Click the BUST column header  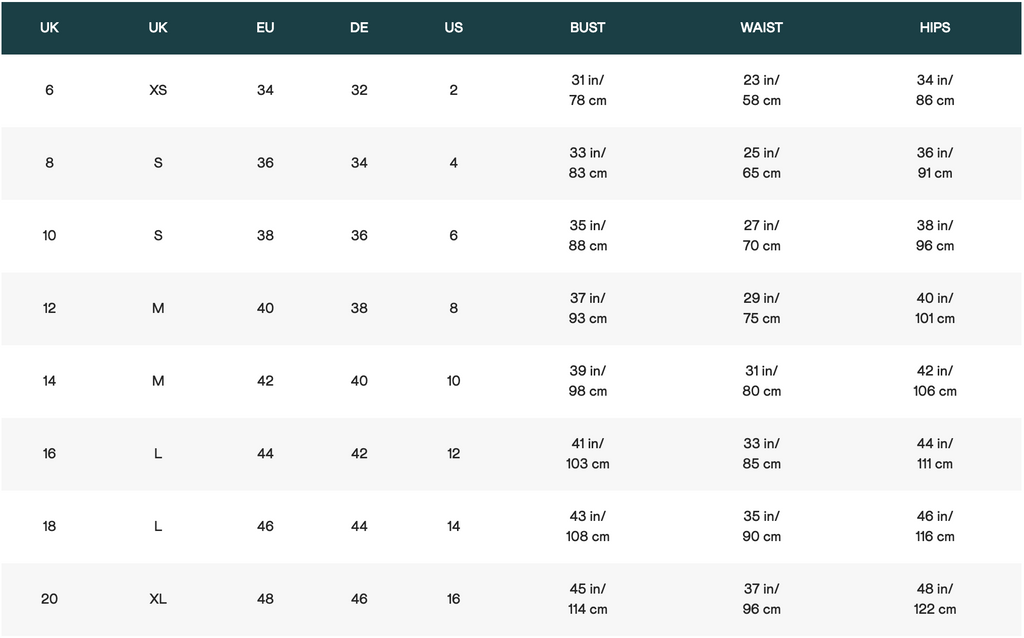[x=587, y=27]
